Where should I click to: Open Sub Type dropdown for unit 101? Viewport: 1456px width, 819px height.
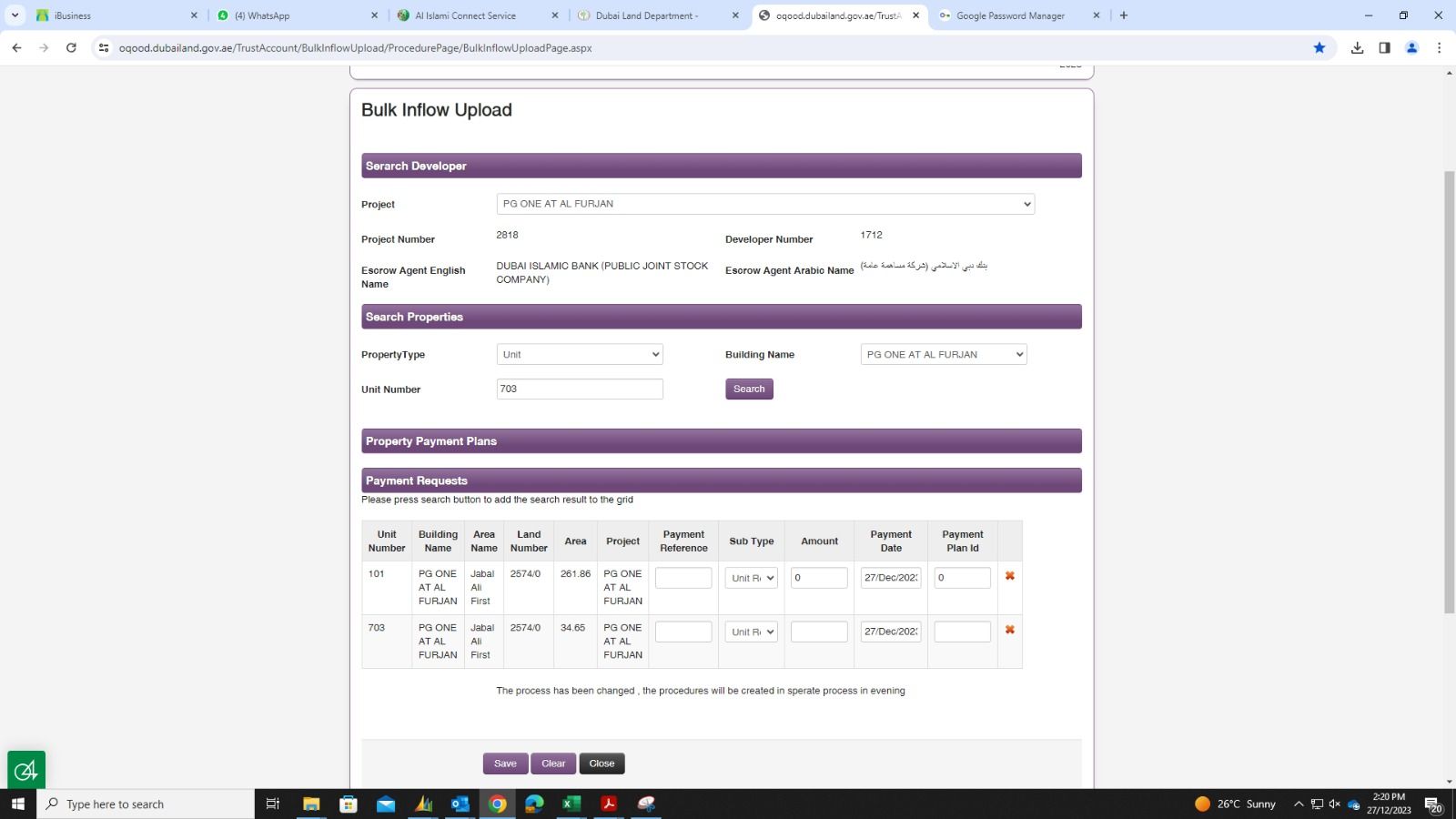[x=752, y=578]
